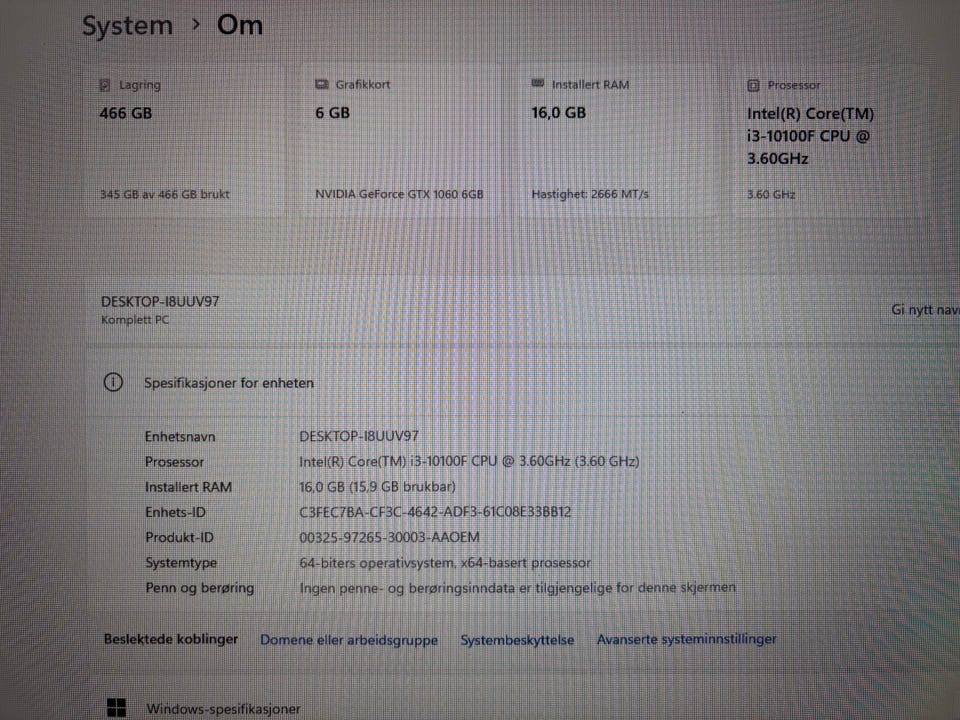The width and height of the screenshot is (960, 720).
Task: Click the 3.60 GHz text under the processor card
Action: tap(771, 195)
